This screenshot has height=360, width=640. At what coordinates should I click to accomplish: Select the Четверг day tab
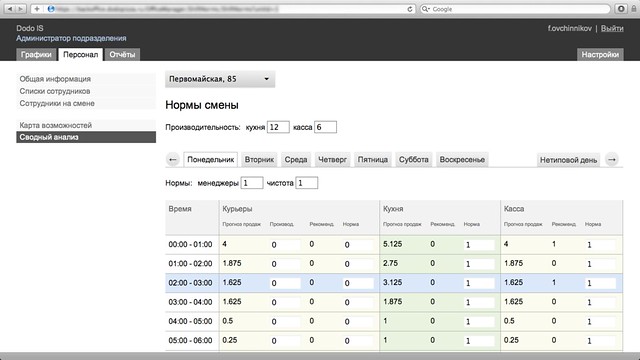pyautogui.click(x=332, y=160)
